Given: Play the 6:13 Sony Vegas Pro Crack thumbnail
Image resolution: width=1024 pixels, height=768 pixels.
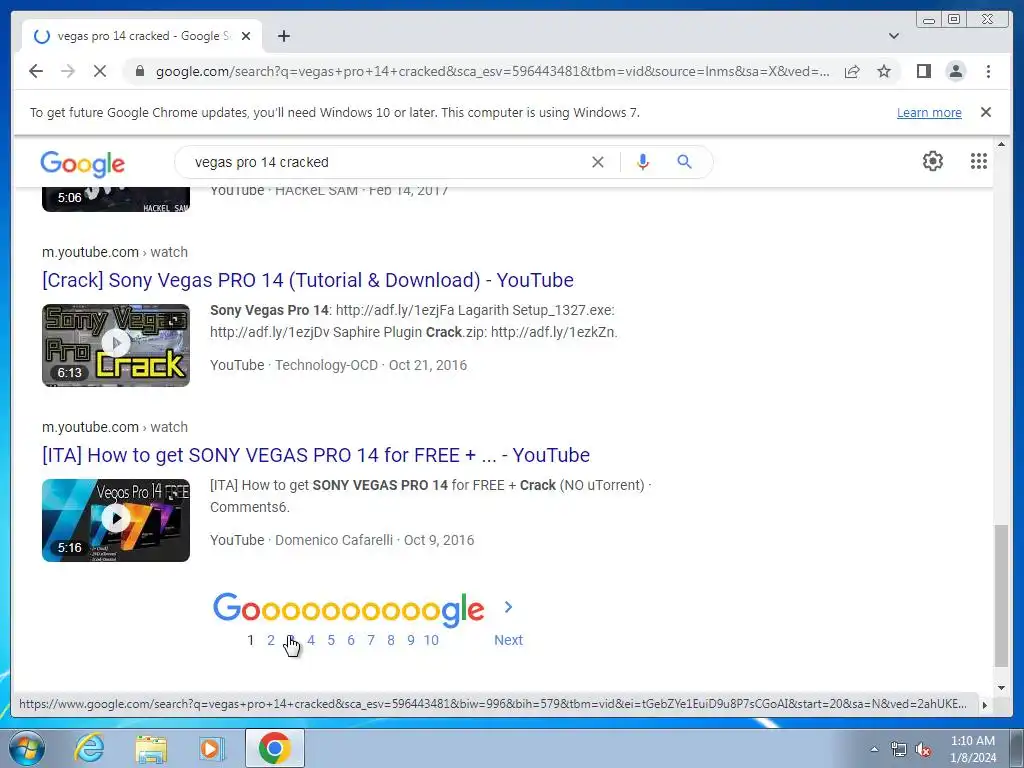Looking at the screenshot, I should [116, 345].
